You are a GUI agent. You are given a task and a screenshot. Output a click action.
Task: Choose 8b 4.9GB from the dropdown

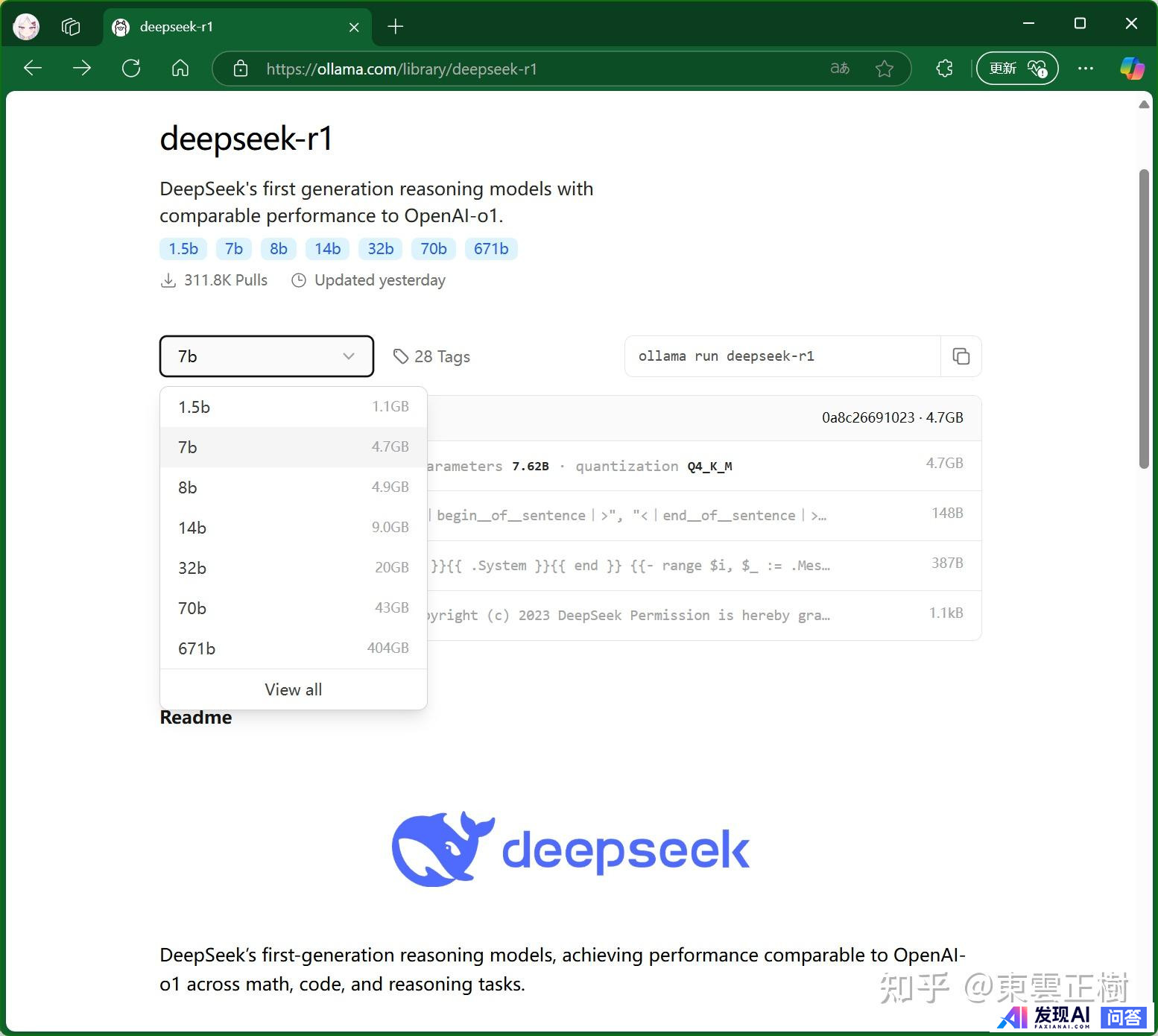point(294,487)
